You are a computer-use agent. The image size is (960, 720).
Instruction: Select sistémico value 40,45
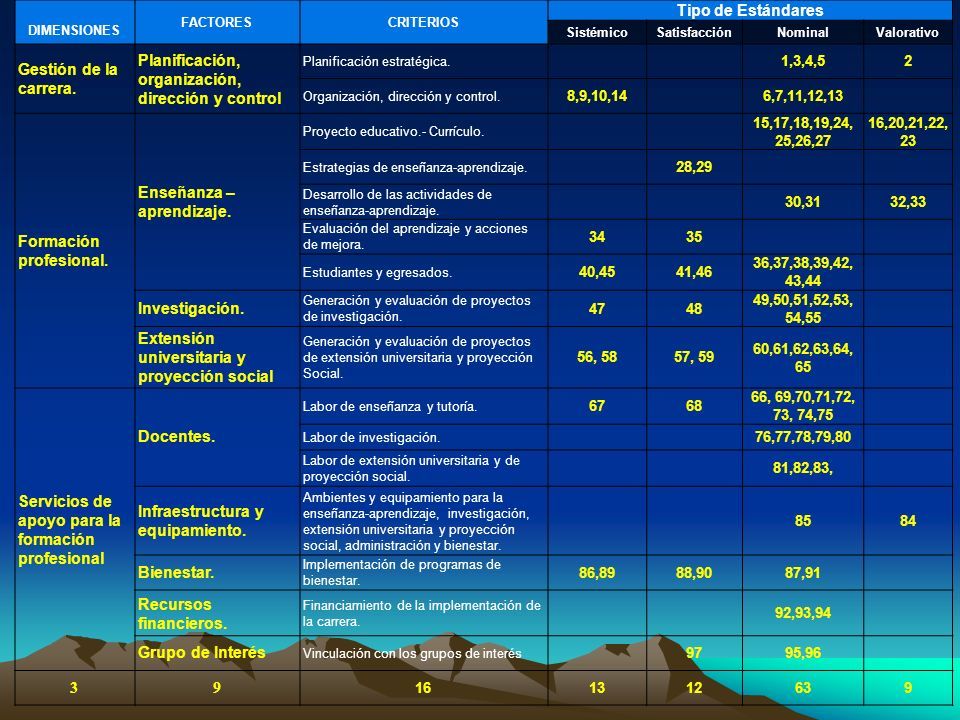pos(597,272)
